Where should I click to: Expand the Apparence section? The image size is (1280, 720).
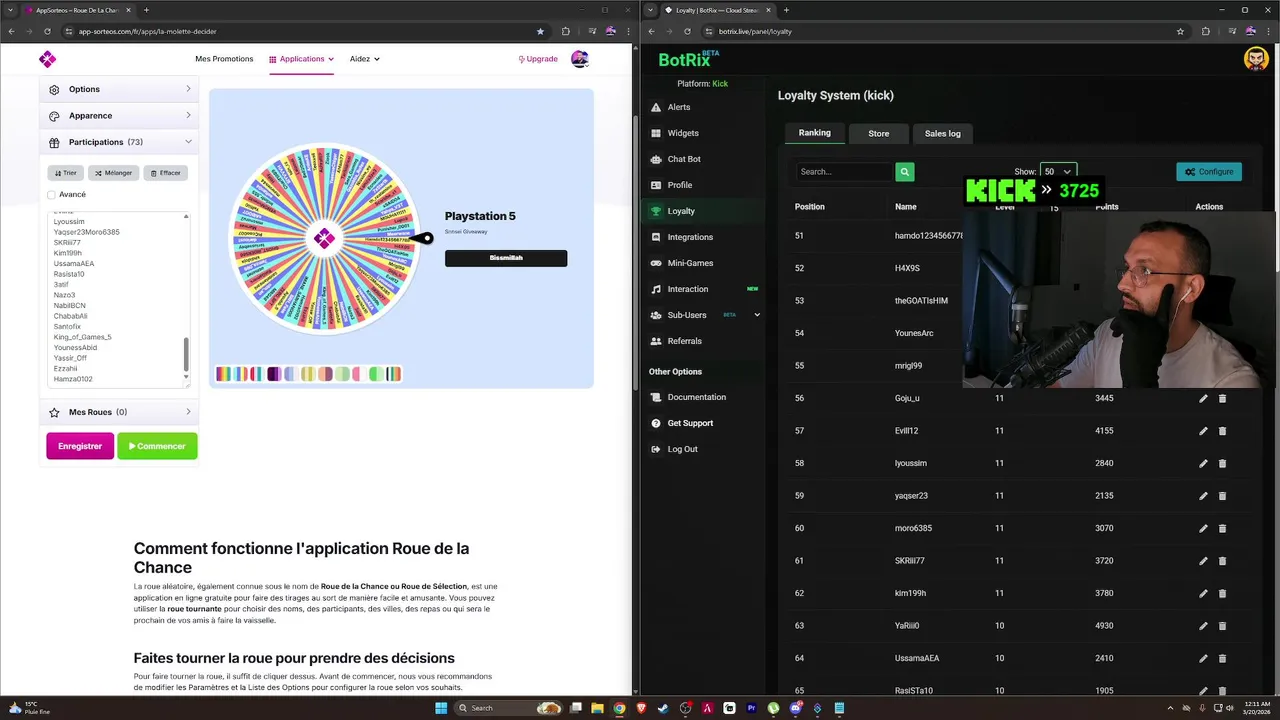(x=119, y=116)
